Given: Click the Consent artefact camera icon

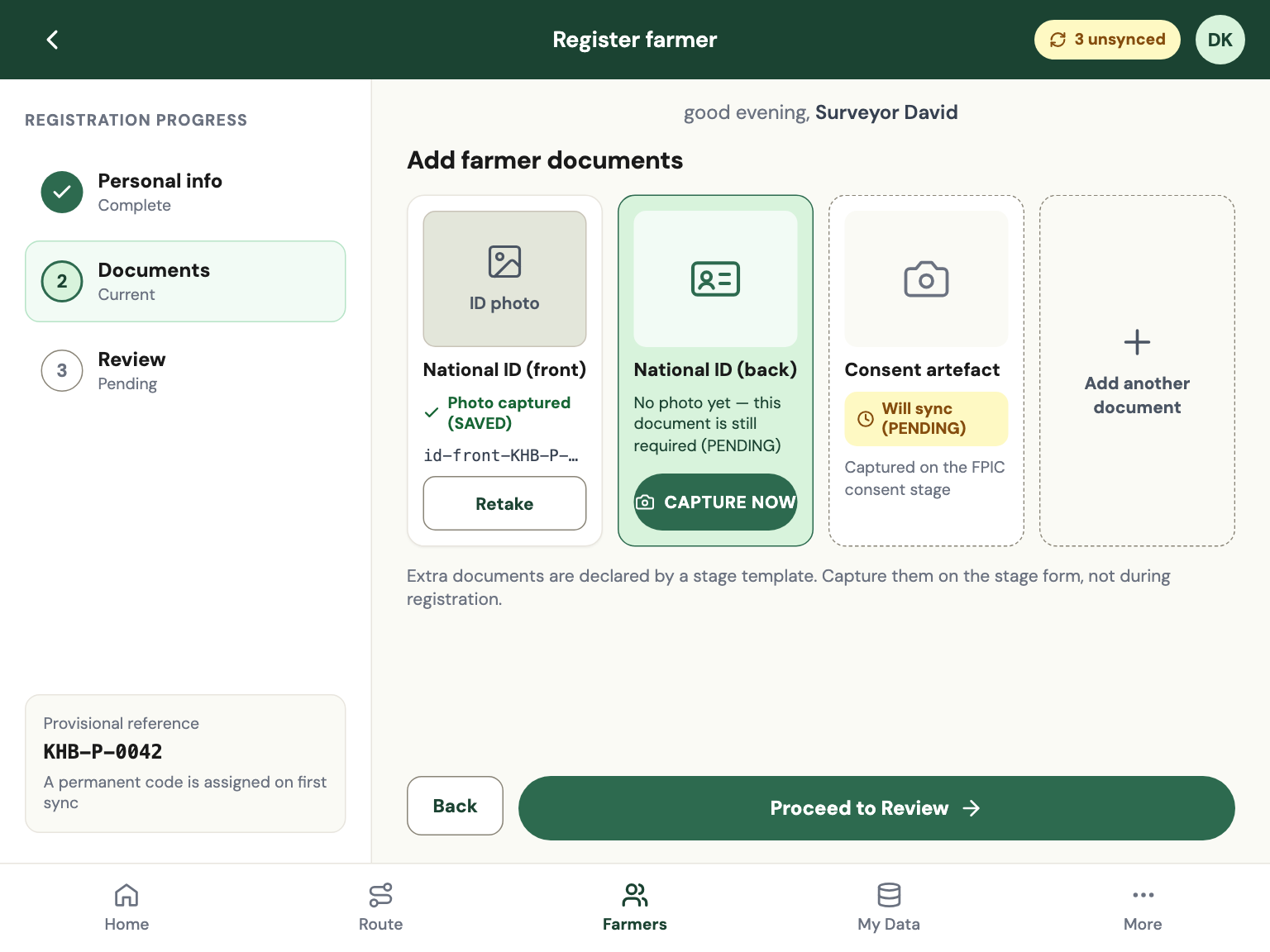Looking at the screenshot, I should point(926,279).
